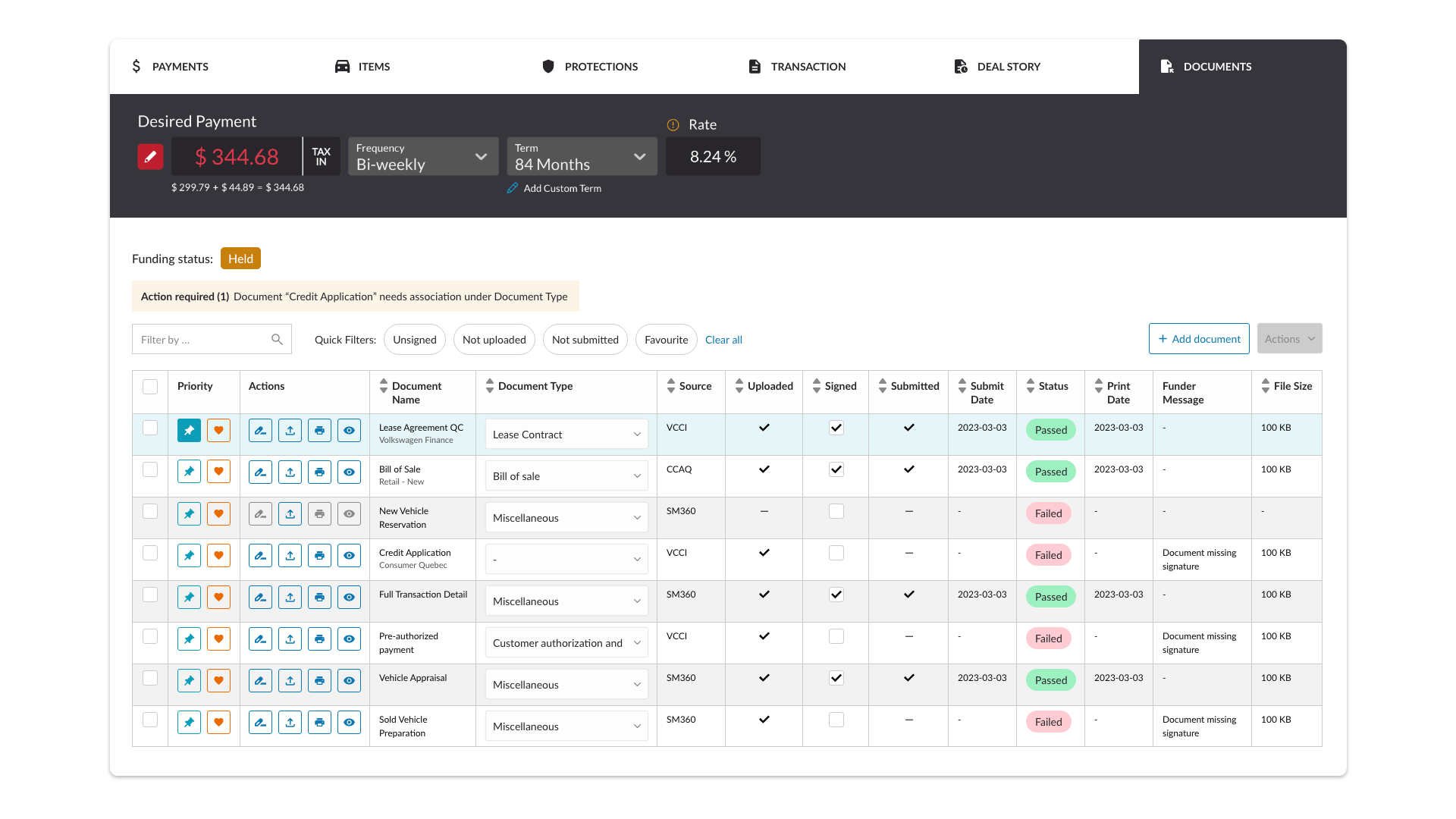The image size is (1456, 819).
Task: Click search magnifier in Filter by field
Action: [277, 340]
